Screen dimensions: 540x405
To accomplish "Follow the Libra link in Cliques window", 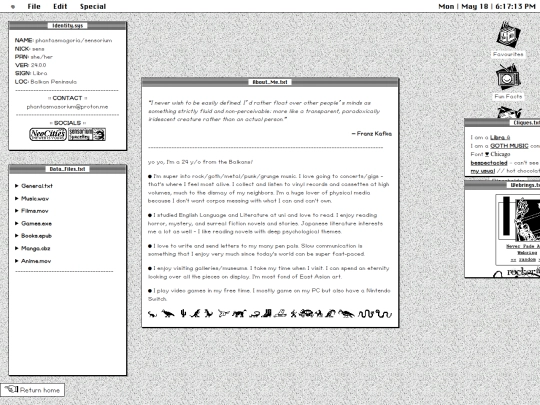I will [500, 137].
